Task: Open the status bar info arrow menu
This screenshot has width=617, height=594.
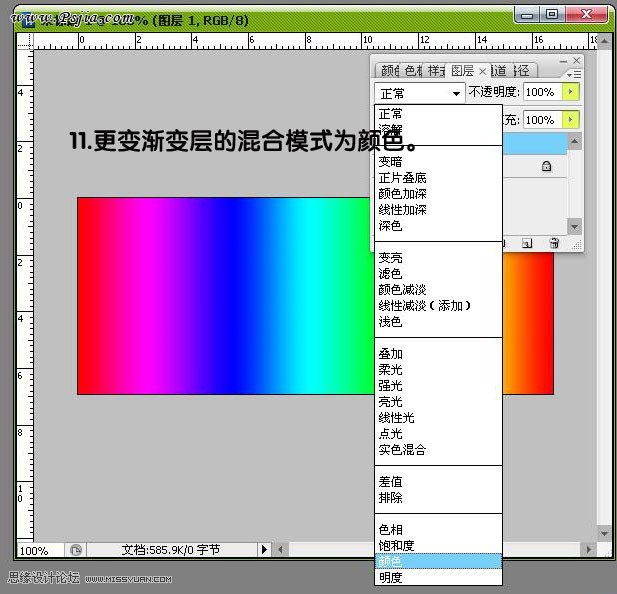Action: [x=264, y=549]
